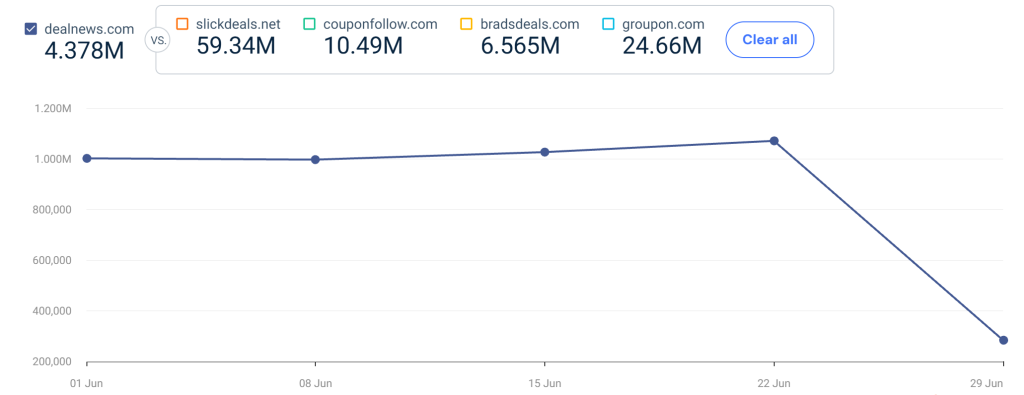Click the 600,000 axis label
Screen dimensions: 1024x395
pos(52,261)
